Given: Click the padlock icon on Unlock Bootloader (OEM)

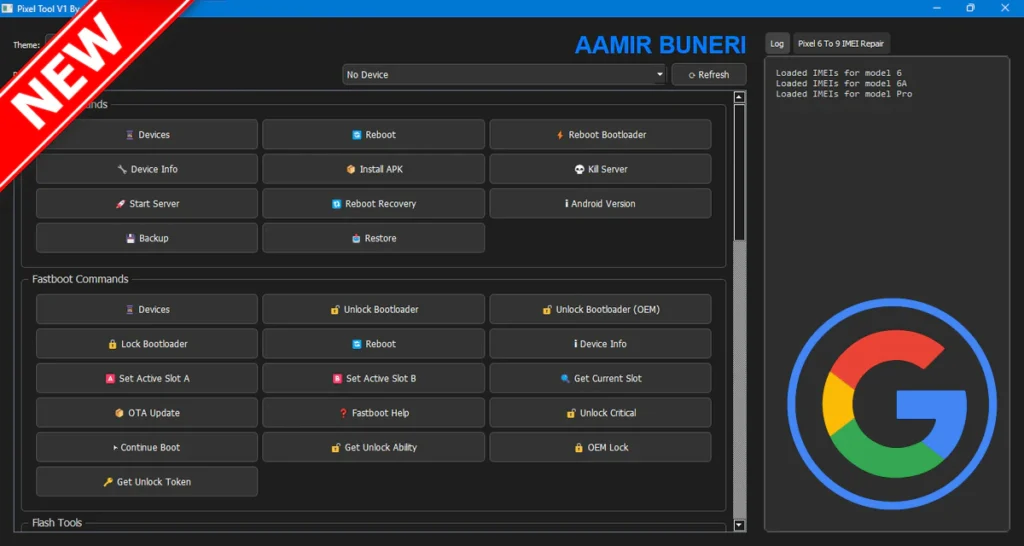Looking at the screenshot, I should [x=547, y=310].
